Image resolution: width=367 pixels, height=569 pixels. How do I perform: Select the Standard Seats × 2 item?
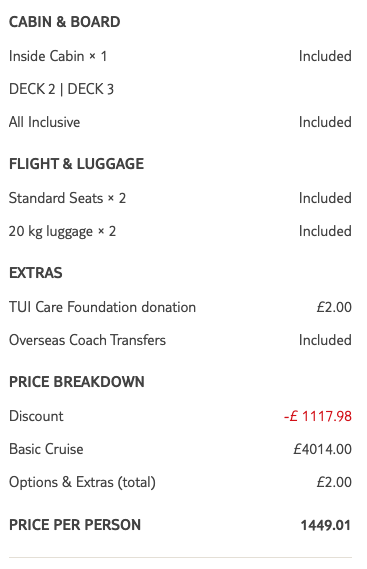tap(68, 198)
